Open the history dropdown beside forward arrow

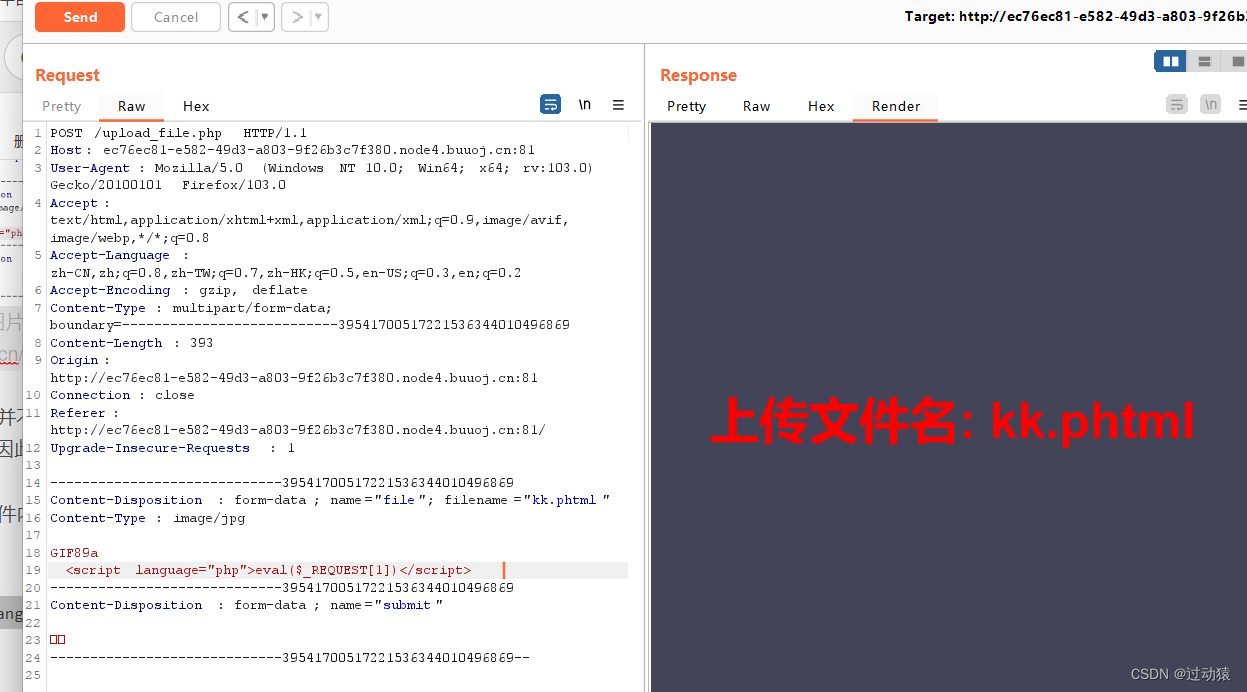[x=318, y=17]
